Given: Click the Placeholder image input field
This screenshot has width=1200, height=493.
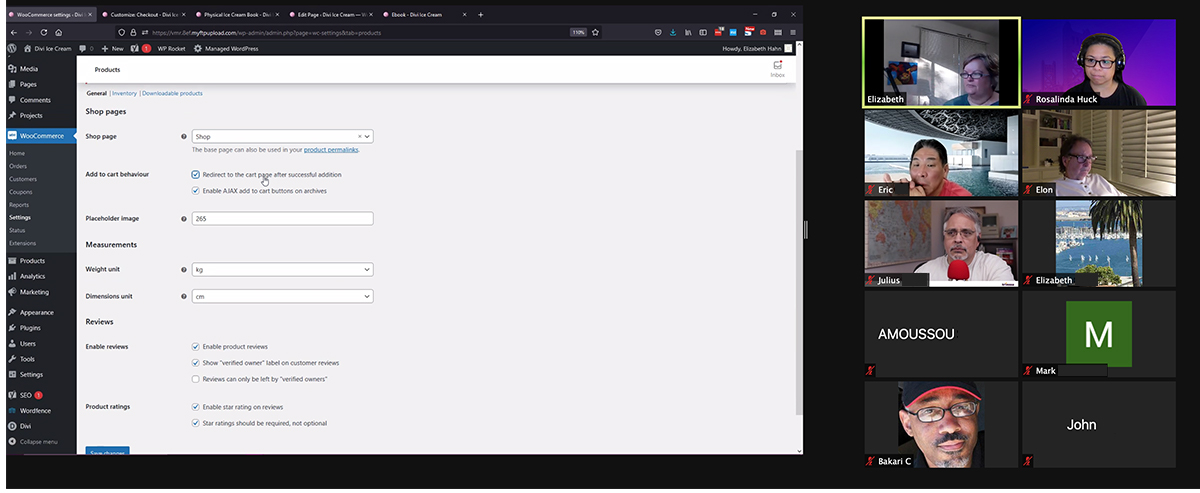Looking at the screenshot, I should [282, 218].
